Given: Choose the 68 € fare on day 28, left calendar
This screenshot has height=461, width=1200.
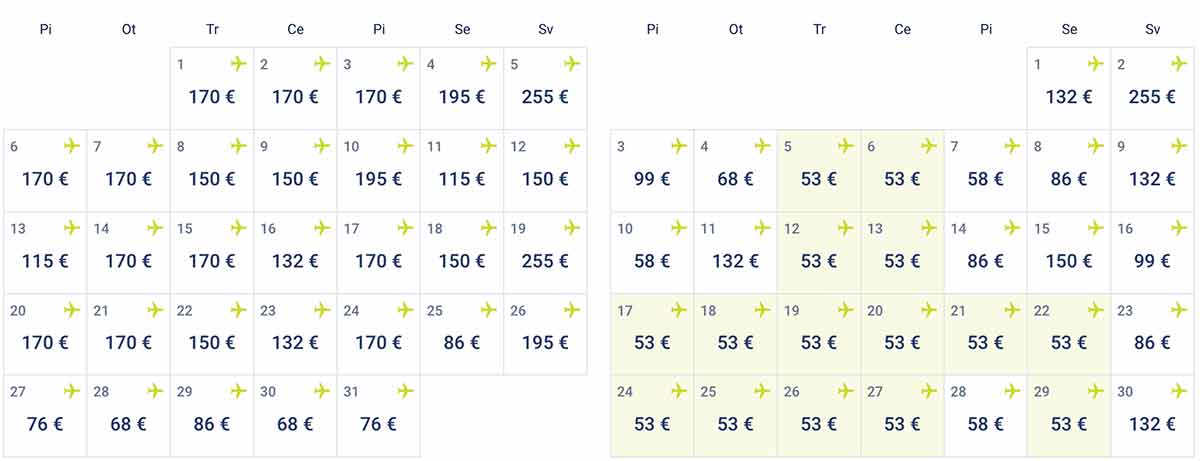Looking at the screenshot, I should (128, 425).
